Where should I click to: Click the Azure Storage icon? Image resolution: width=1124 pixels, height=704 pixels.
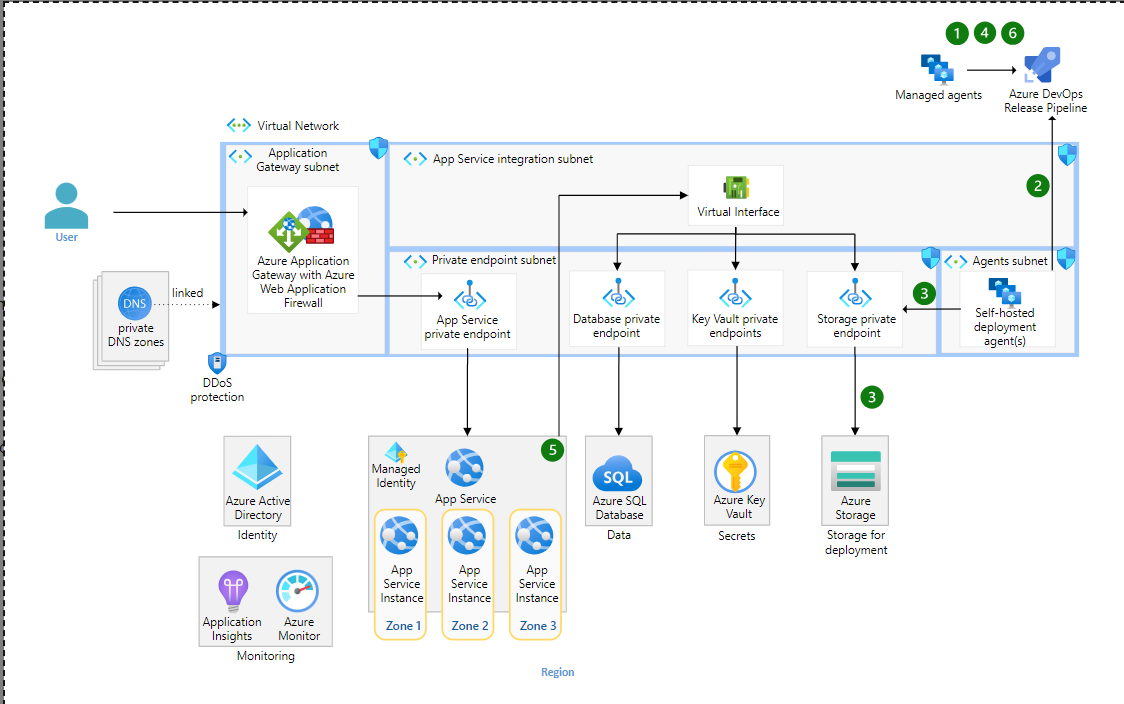(x=855, y=470)
